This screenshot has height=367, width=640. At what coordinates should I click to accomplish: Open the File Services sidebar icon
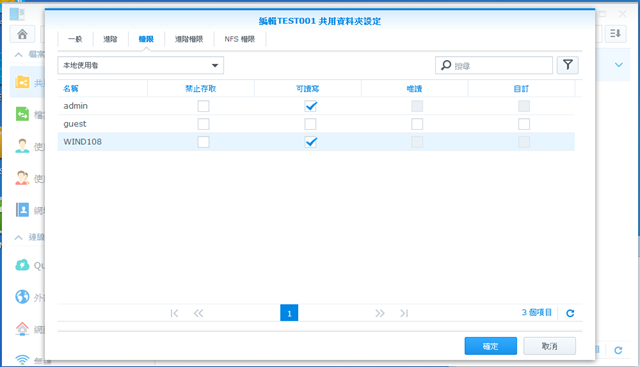point(22,114)
